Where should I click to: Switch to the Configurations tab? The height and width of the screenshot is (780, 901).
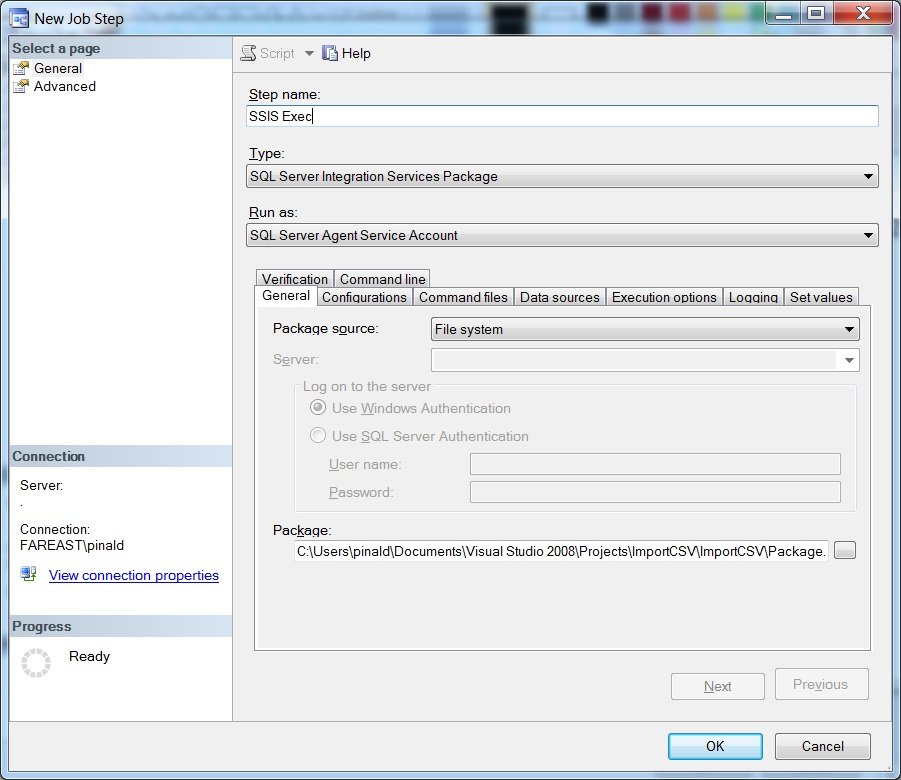click(364, 297)
